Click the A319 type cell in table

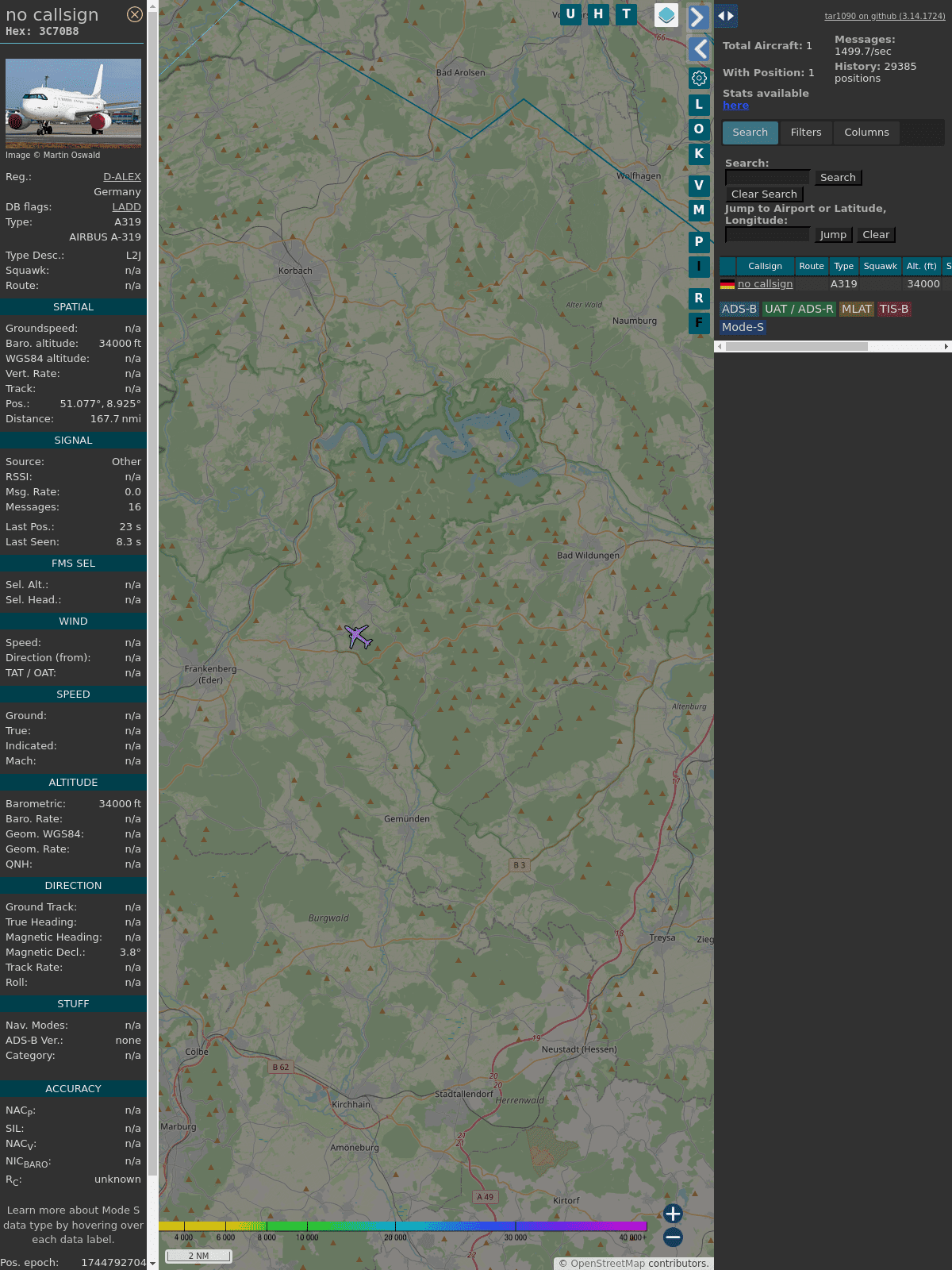tap(843, 284)
